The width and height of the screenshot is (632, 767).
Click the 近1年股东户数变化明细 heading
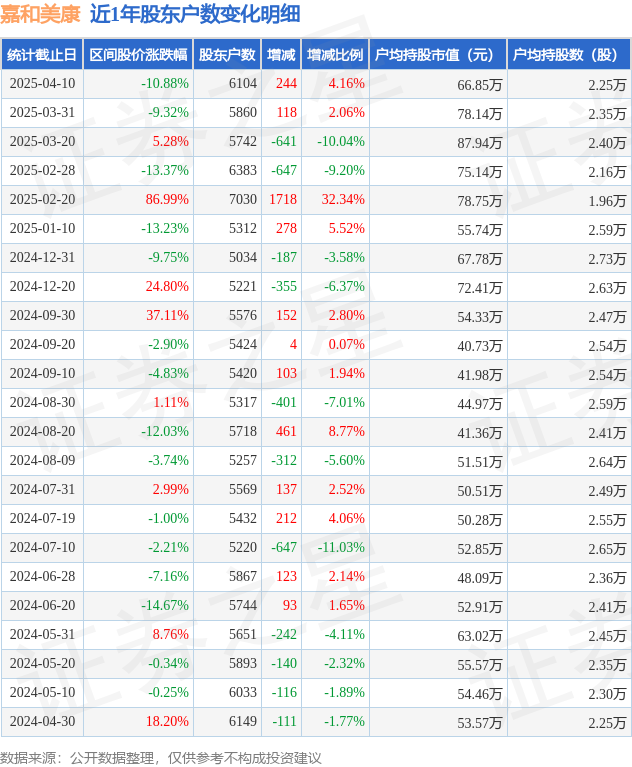pos(195,14)
